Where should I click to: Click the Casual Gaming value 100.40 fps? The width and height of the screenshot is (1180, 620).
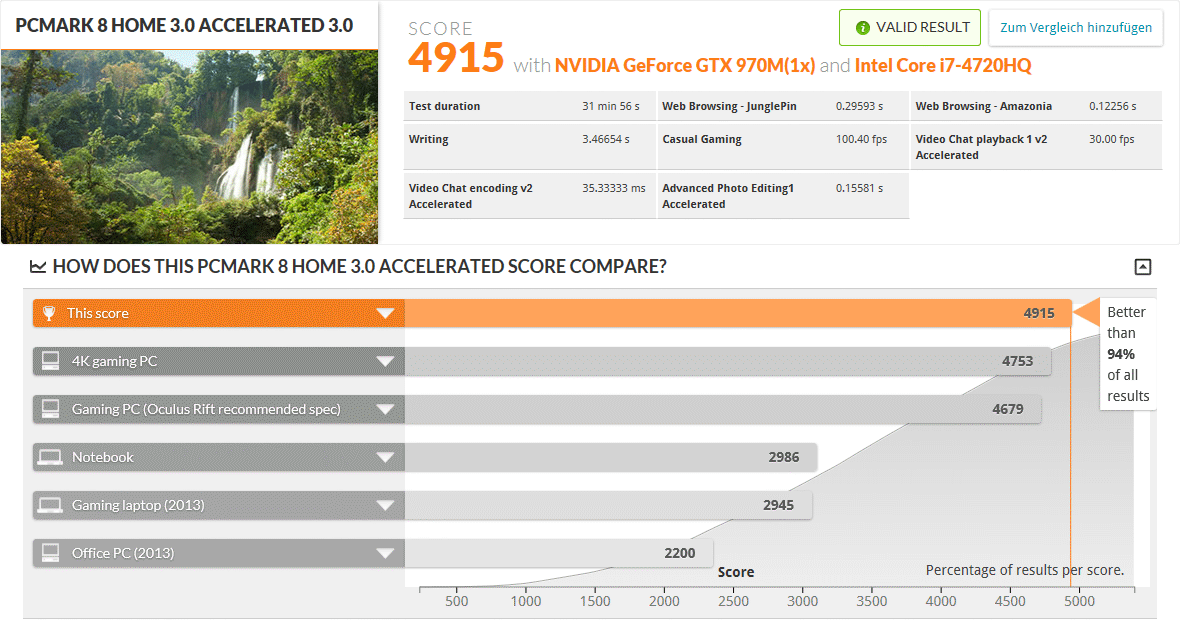point(861,139)
